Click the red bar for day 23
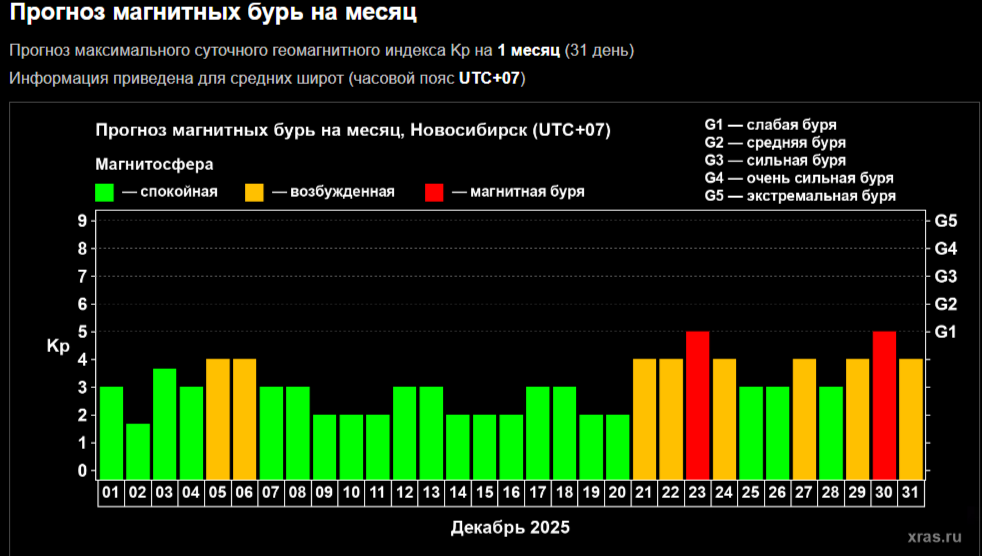 698,405
